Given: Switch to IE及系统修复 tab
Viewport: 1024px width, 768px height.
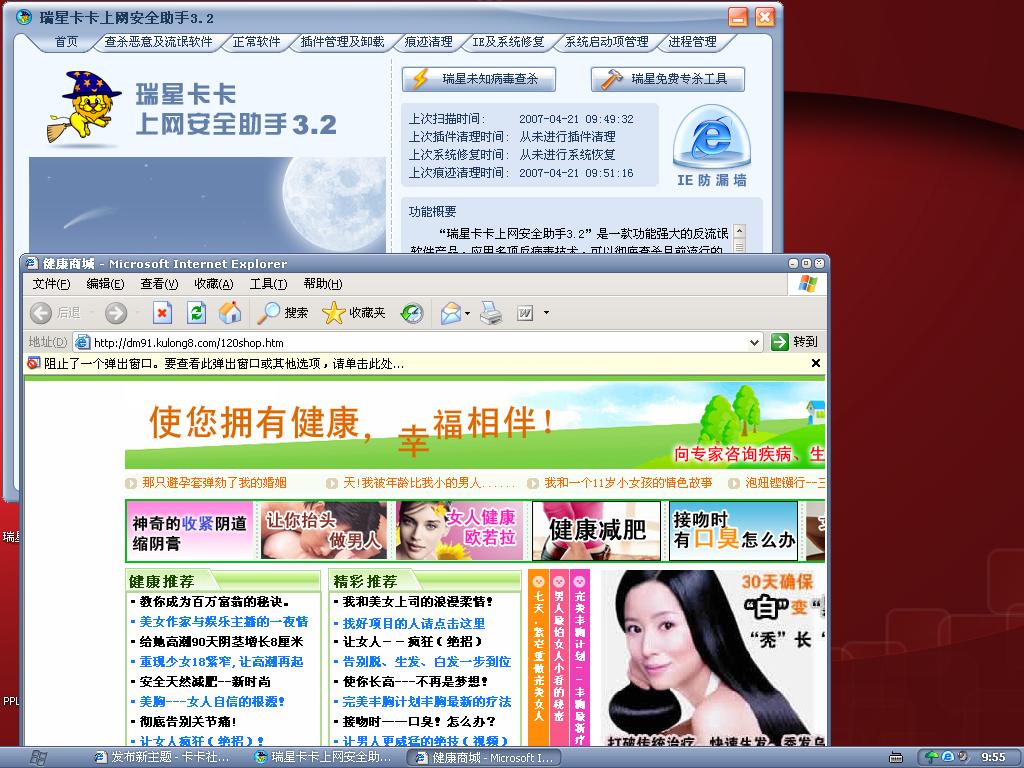Looking at the screenshot, I should [x=509, y=42].
